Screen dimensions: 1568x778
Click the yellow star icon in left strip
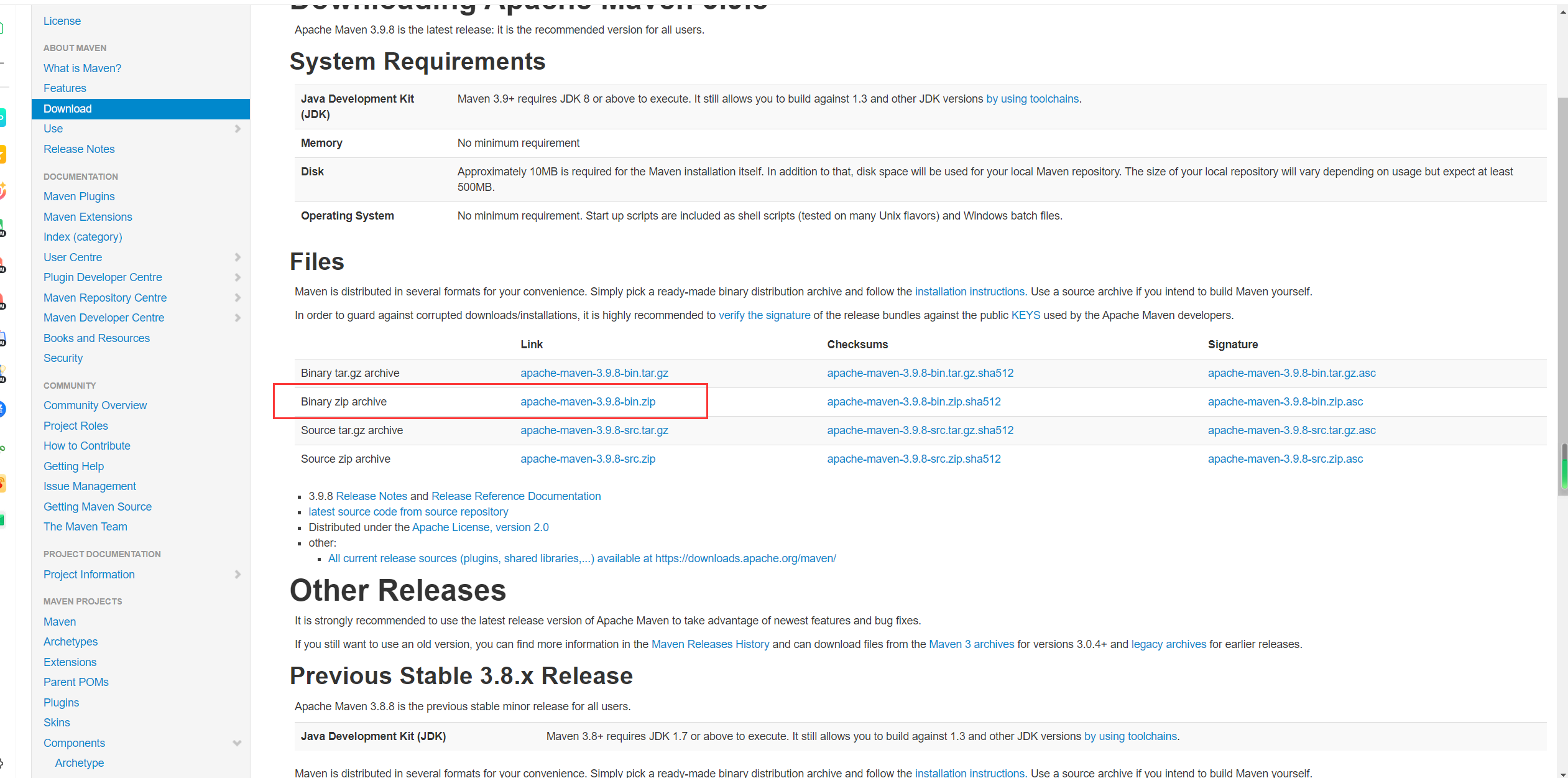tap(2, 154)
